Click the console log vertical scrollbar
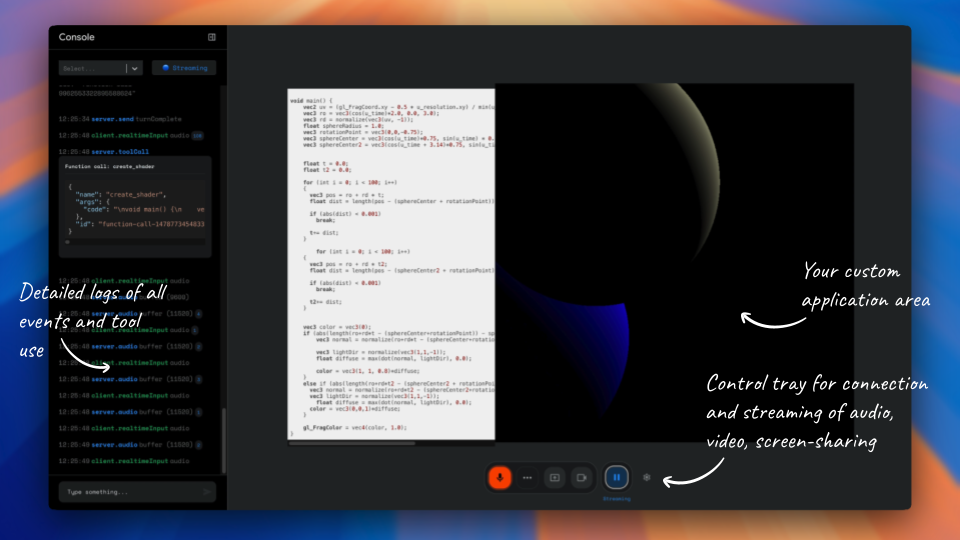This screenshot has height=540, width=960. tap(223, 438)
